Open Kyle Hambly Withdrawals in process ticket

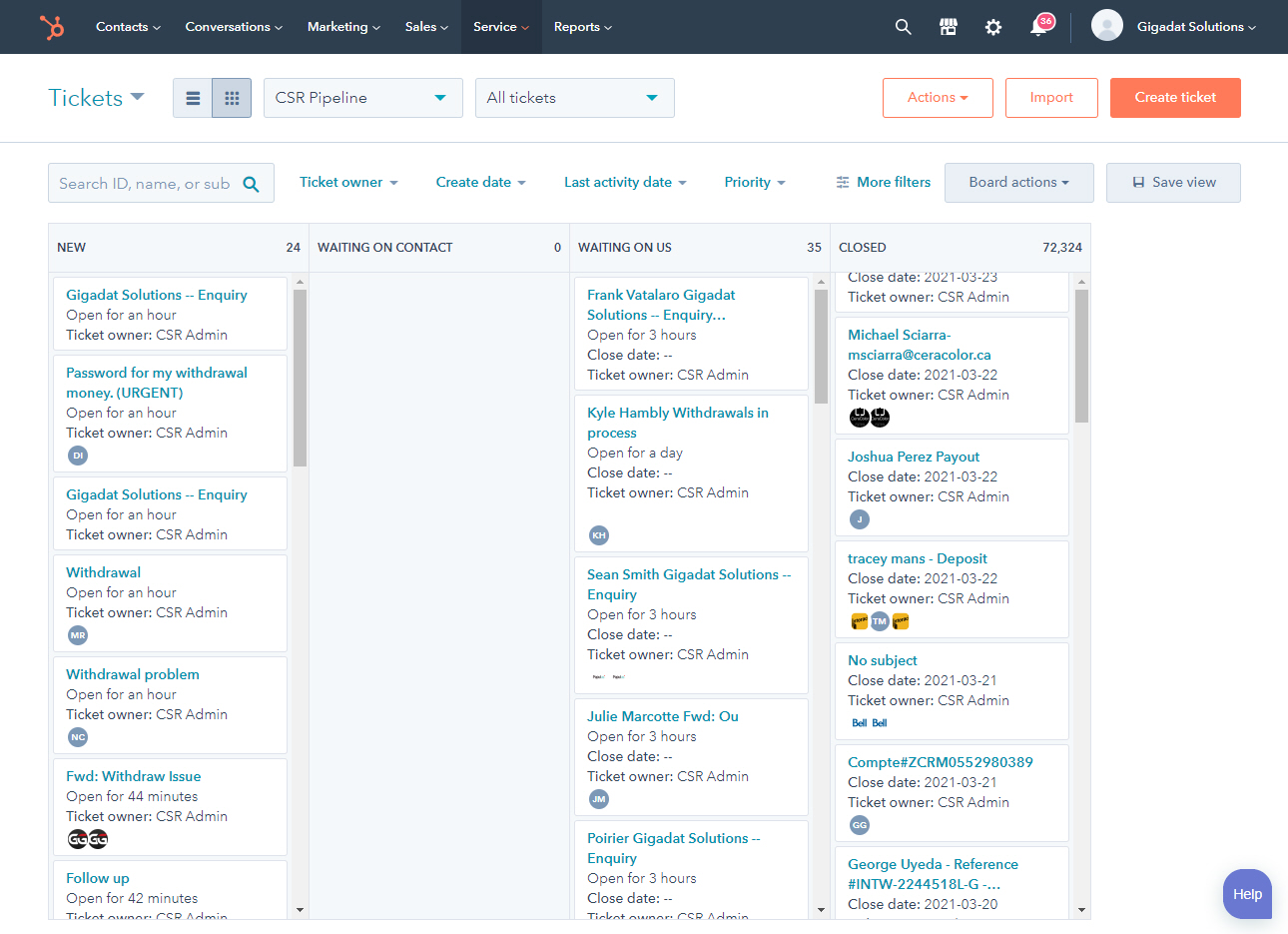(x=678, y=423)
